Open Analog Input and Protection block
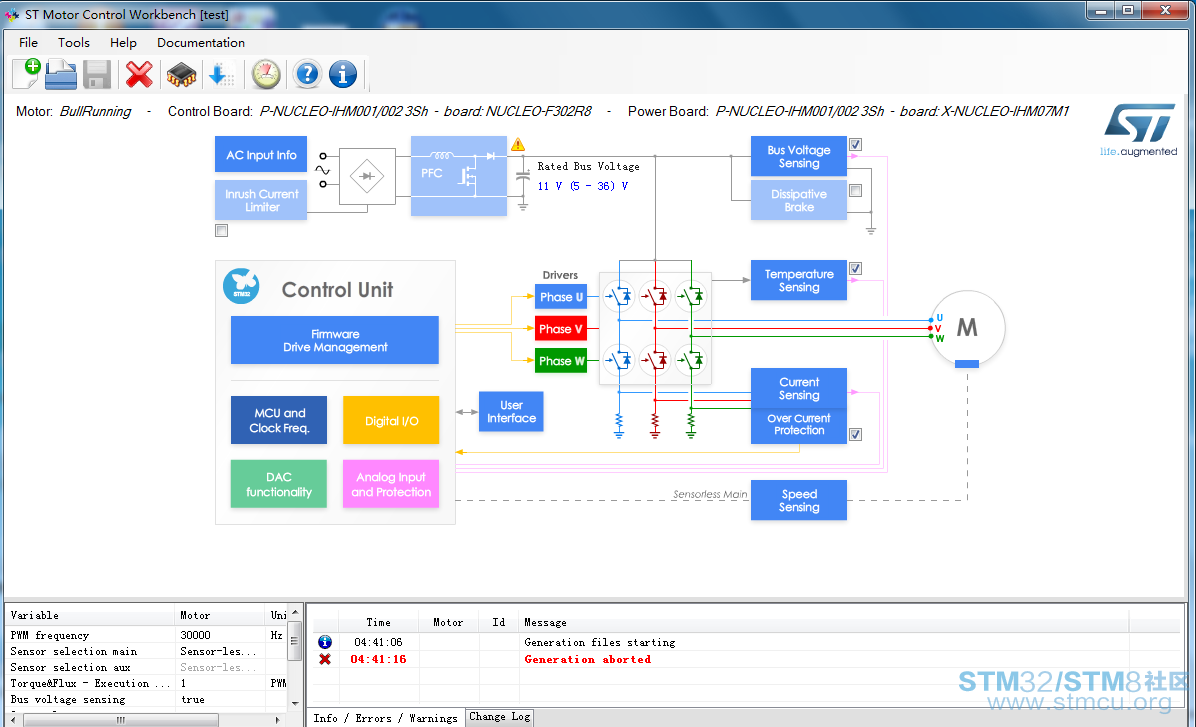 click(391, 484)
